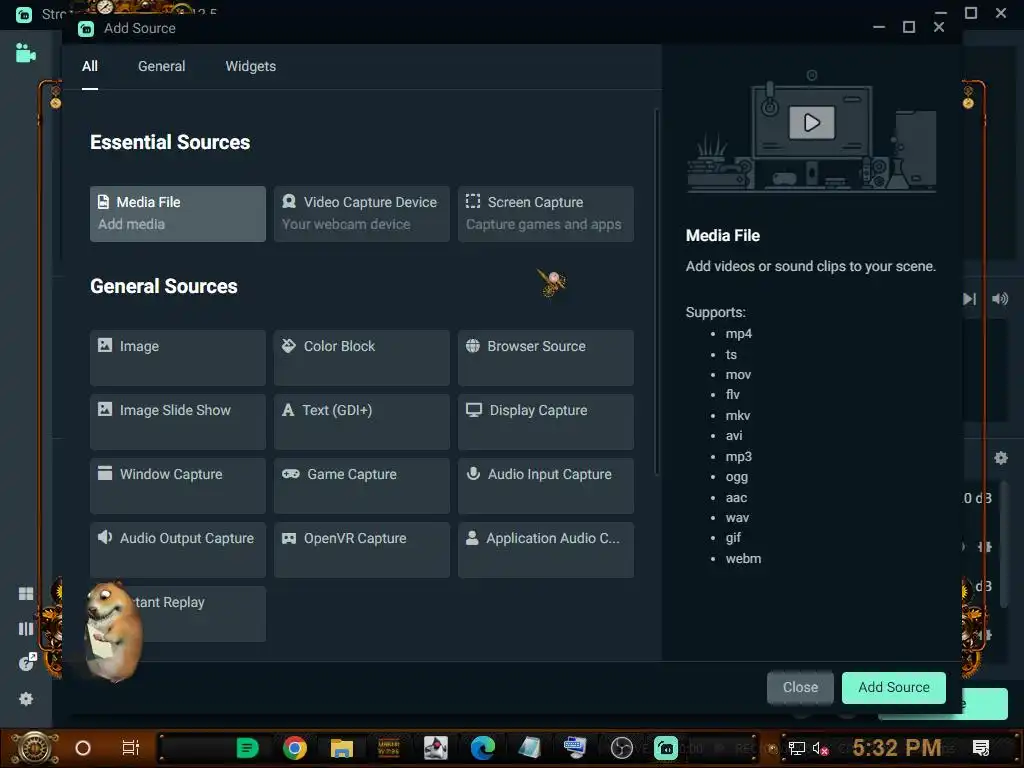The image size is (1024, 768).
Task: Choose the Display Capture source
Action: (546, 421)
